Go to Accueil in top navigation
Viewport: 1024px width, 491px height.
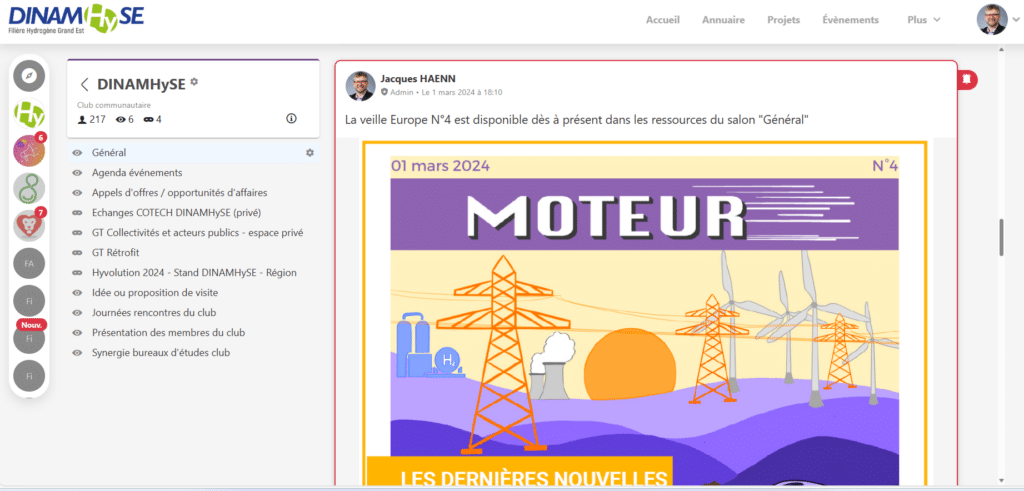point(663,20)
